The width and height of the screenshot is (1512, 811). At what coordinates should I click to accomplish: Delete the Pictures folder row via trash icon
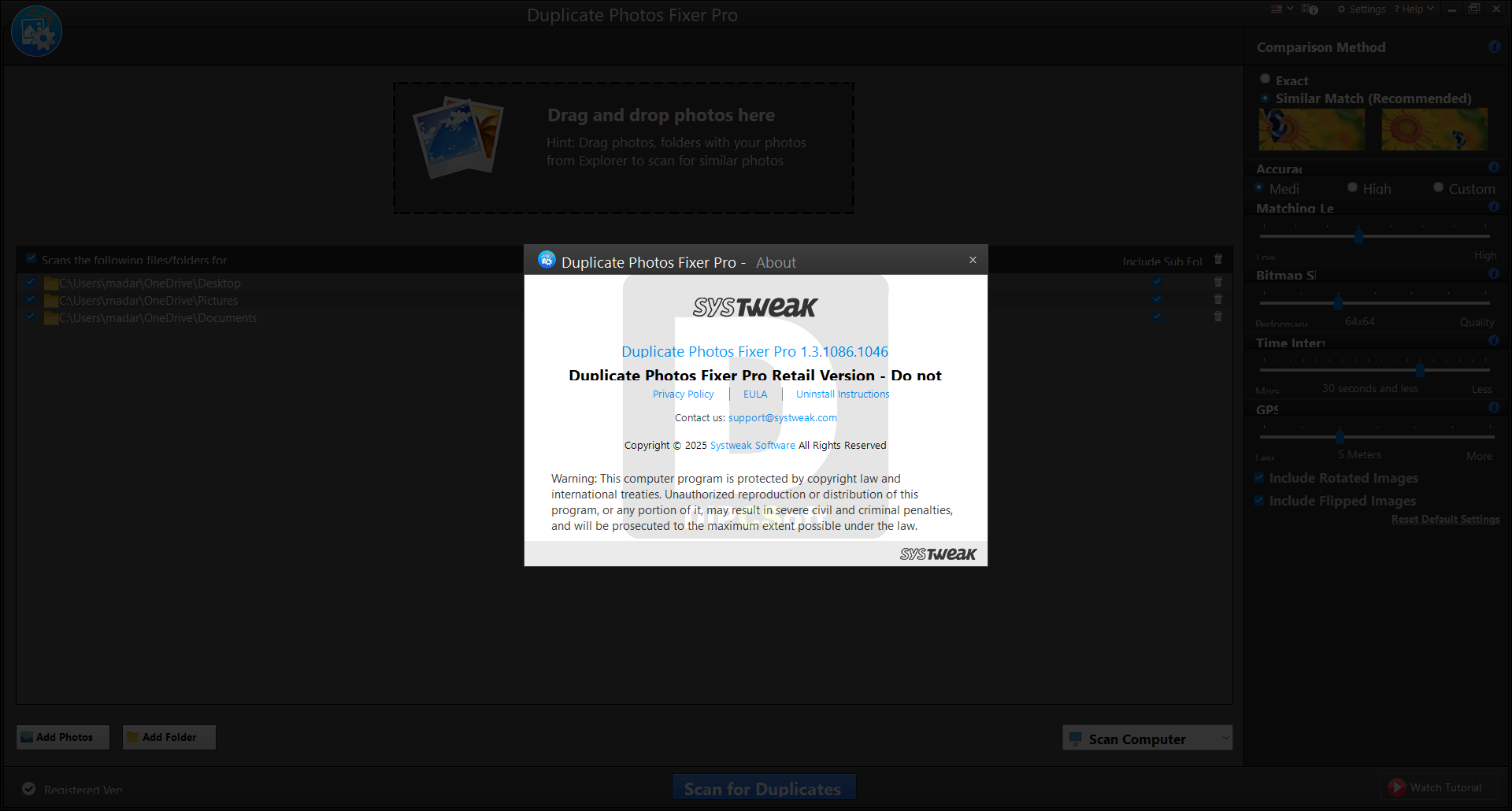[x=1218, y=299]
